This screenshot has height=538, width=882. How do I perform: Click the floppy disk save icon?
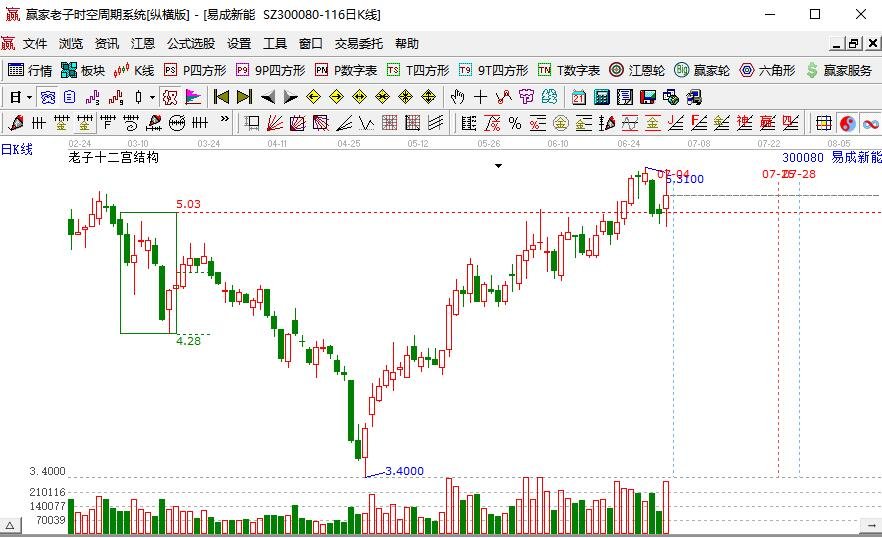[x=647, y=97]
